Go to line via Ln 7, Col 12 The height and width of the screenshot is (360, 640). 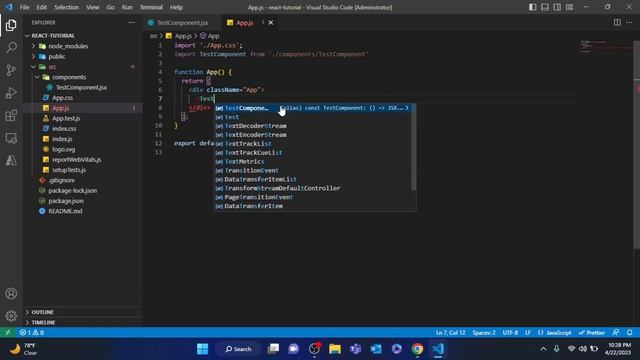tap(450, 332)
